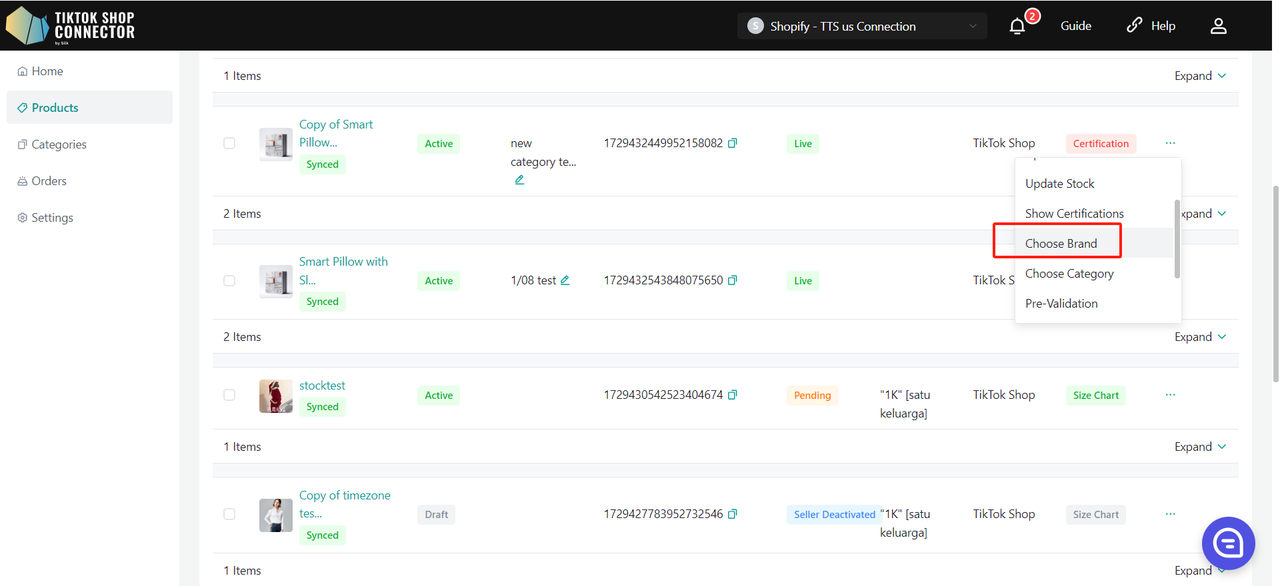Click the stocktest product thumbnail
Viewport: 1280px width, 586px height.
(x=276, y=396)
